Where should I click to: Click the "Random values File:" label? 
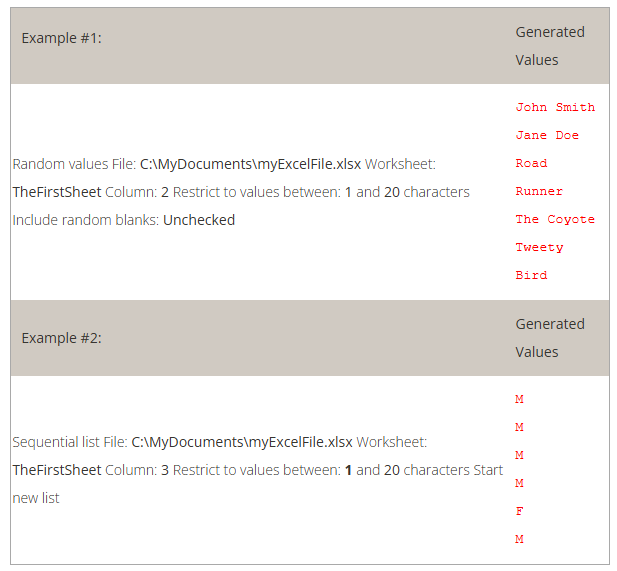[74, 164]
